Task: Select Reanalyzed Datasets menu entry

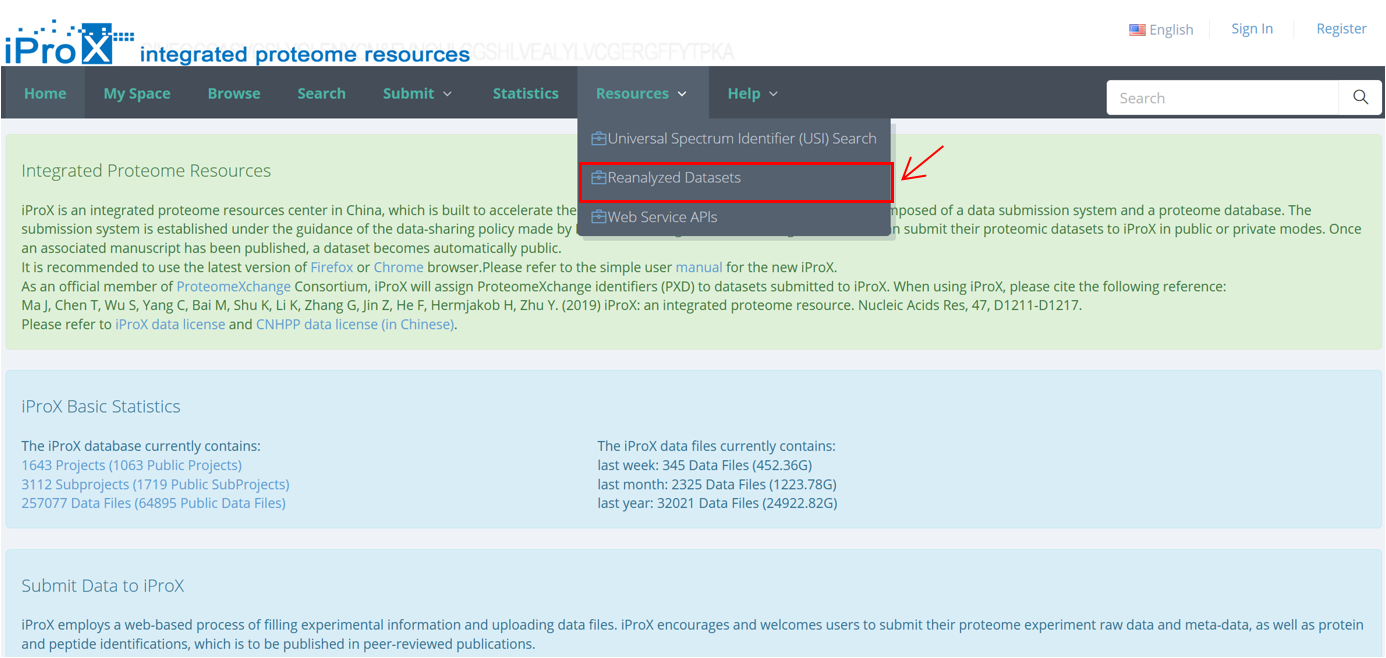Action: tap(734, 178)
